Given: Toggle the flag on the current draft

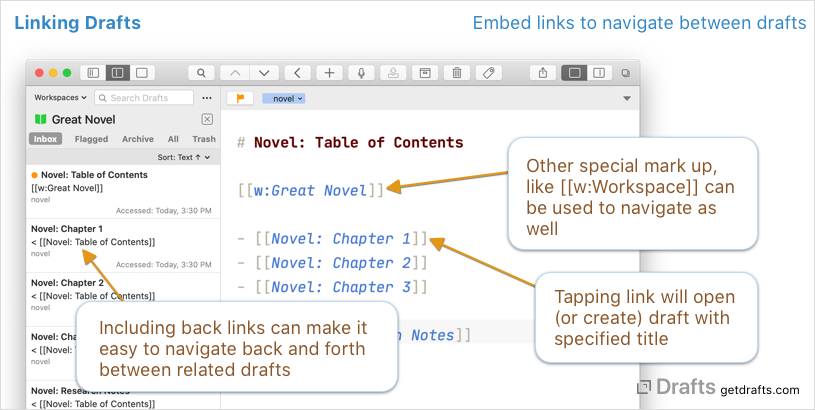Looking at the screenshot, I should [240, 98].
